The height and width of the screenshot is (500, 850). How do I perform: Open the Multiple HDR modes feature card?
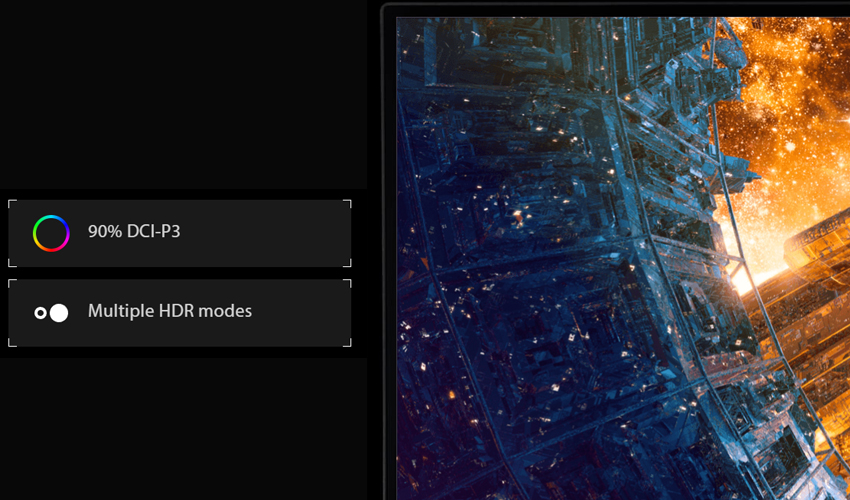(x=179, y=313)
